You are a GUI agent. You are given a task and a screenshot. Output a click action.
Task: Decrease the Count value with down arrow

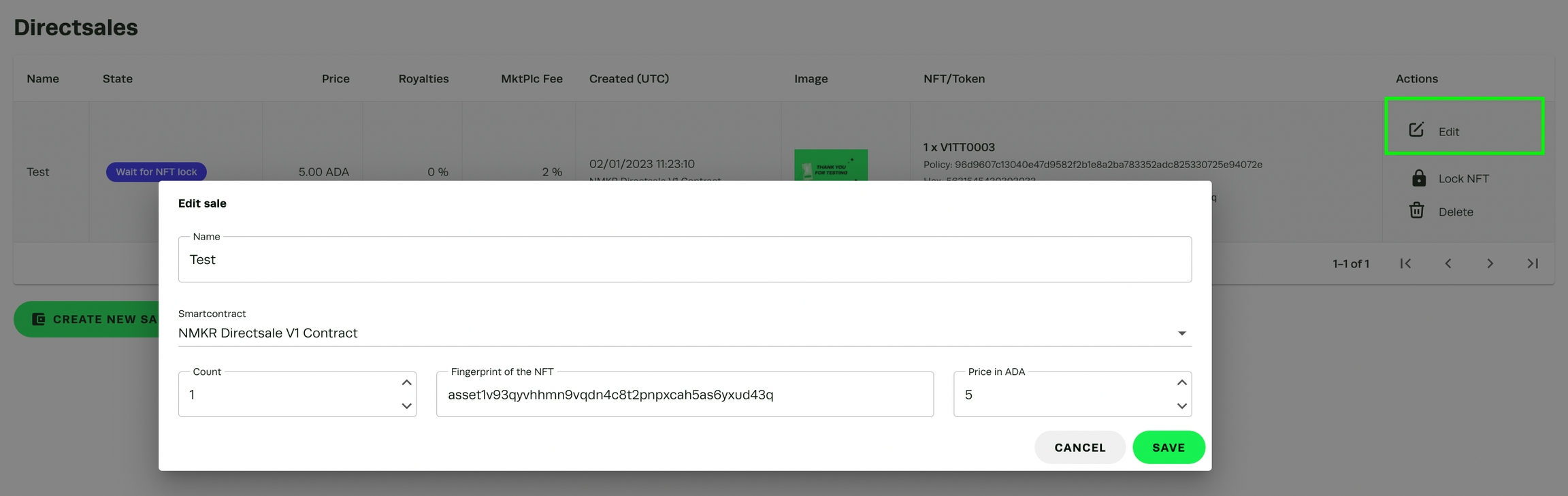coord(406,406)
